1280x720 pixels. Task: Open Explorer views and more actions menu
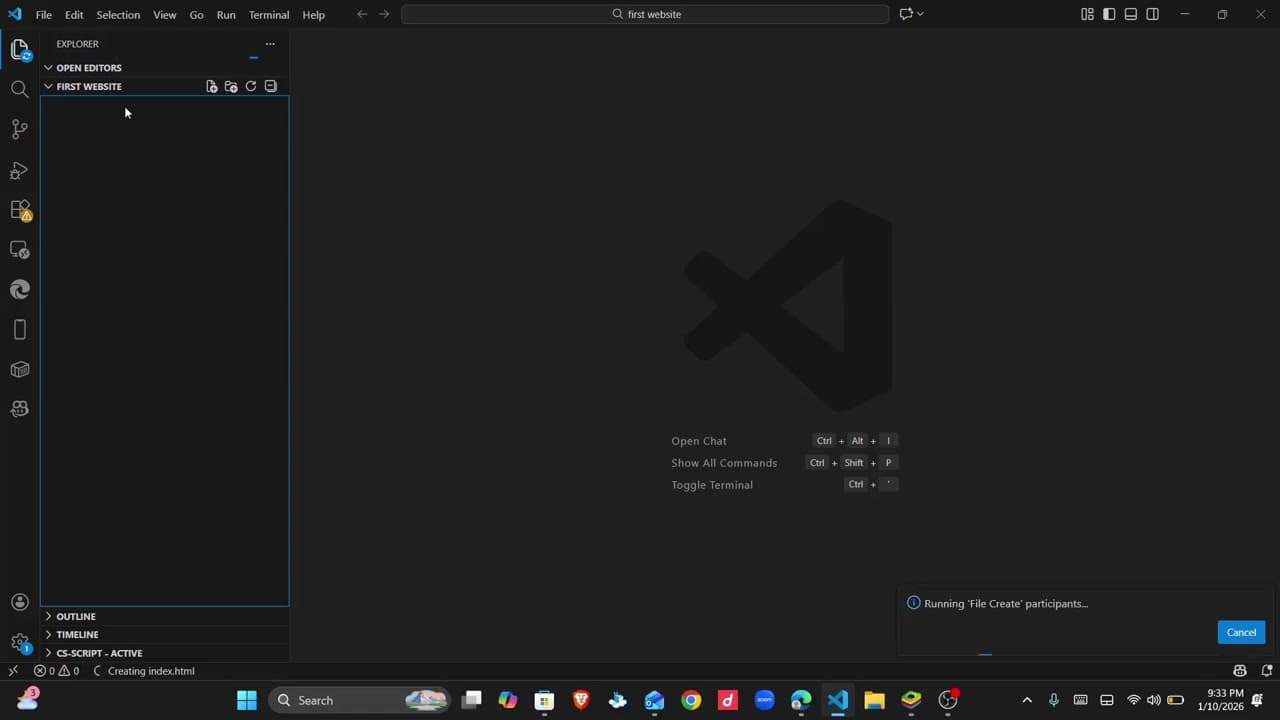(270, 44)
